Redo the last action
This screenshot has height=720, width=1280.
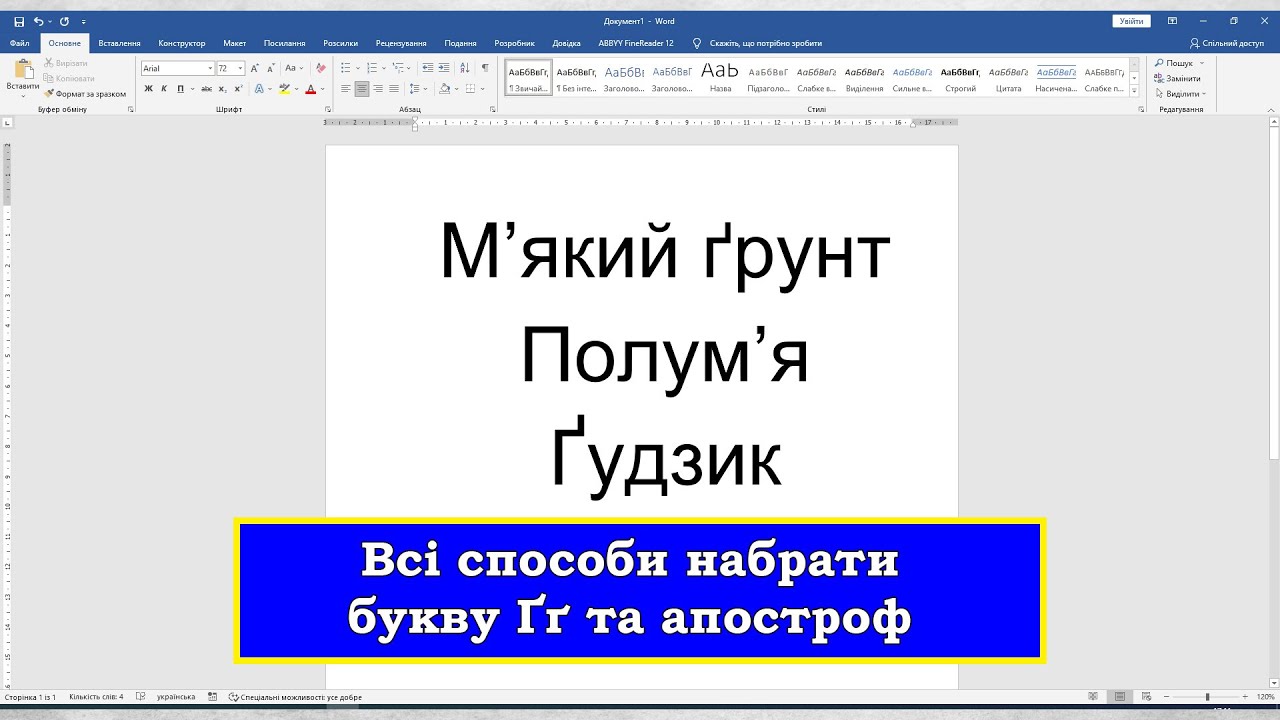[64, 21]
